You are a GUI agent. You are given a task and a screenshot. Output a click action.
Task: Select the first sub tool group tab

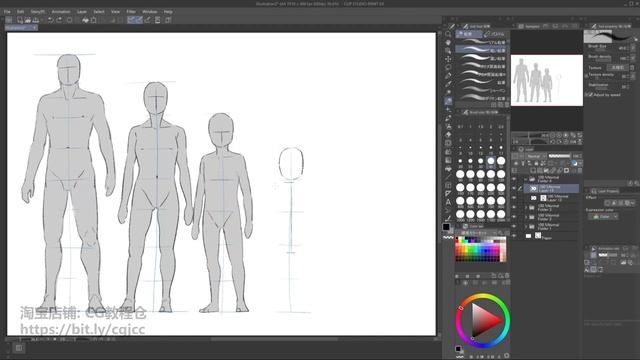pos(469,34)
